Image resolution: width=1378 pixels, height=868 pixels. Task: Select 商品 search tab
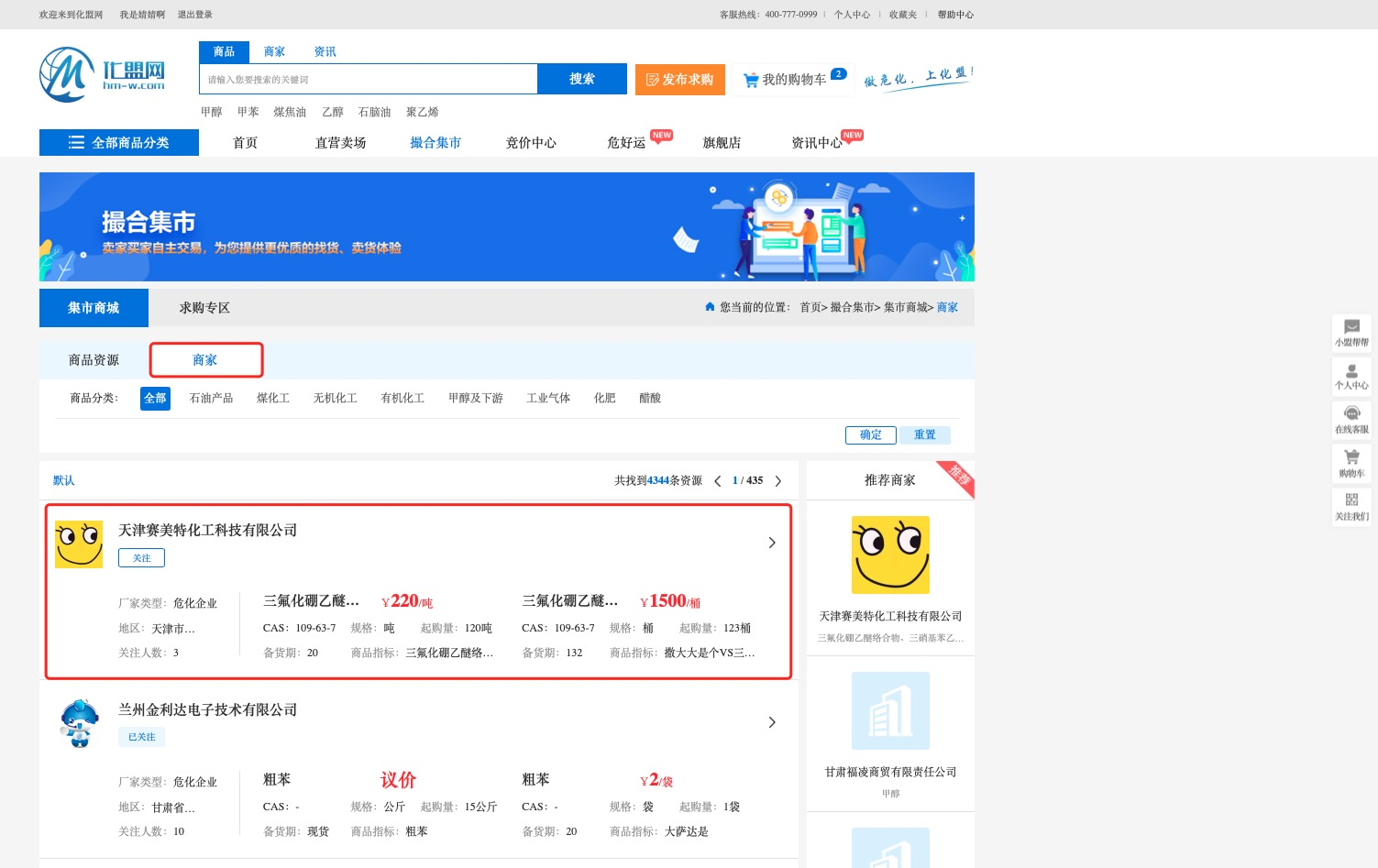point(224,52)
